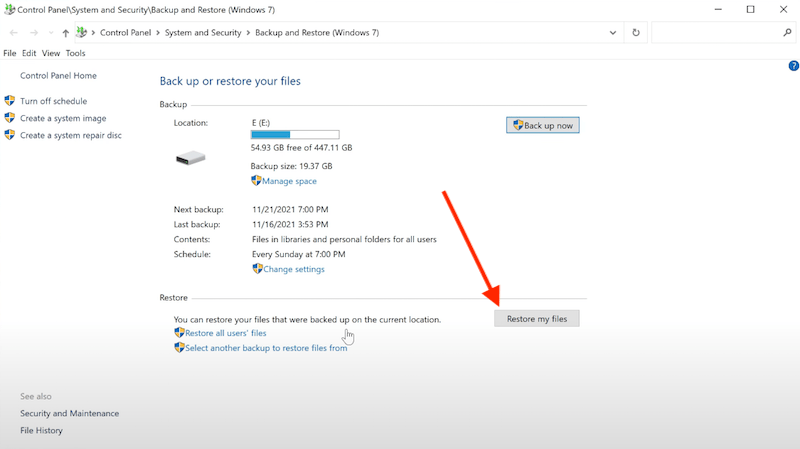Open File History link
800x449 pixels.
(41, 431)
